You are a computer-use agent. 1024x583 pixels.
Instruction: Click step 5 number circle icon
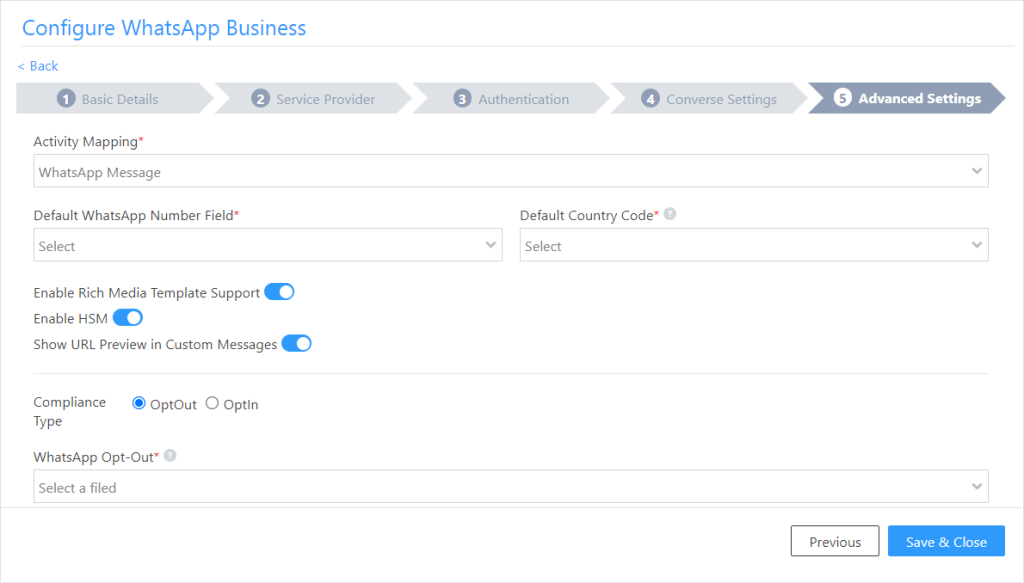(x=842, y=99)
